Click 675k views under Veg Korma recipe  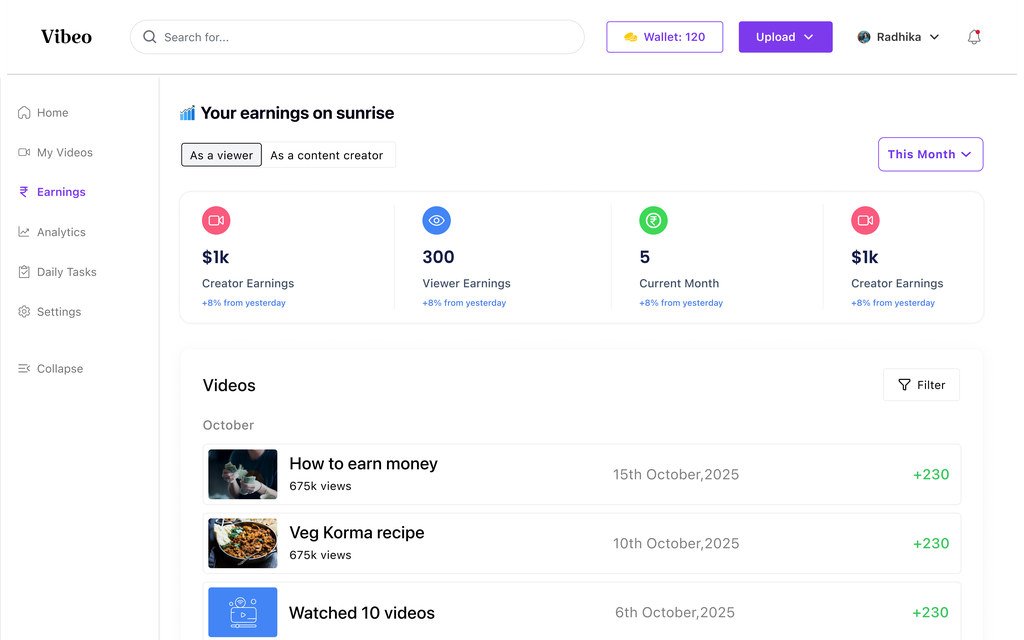[320, 554]
